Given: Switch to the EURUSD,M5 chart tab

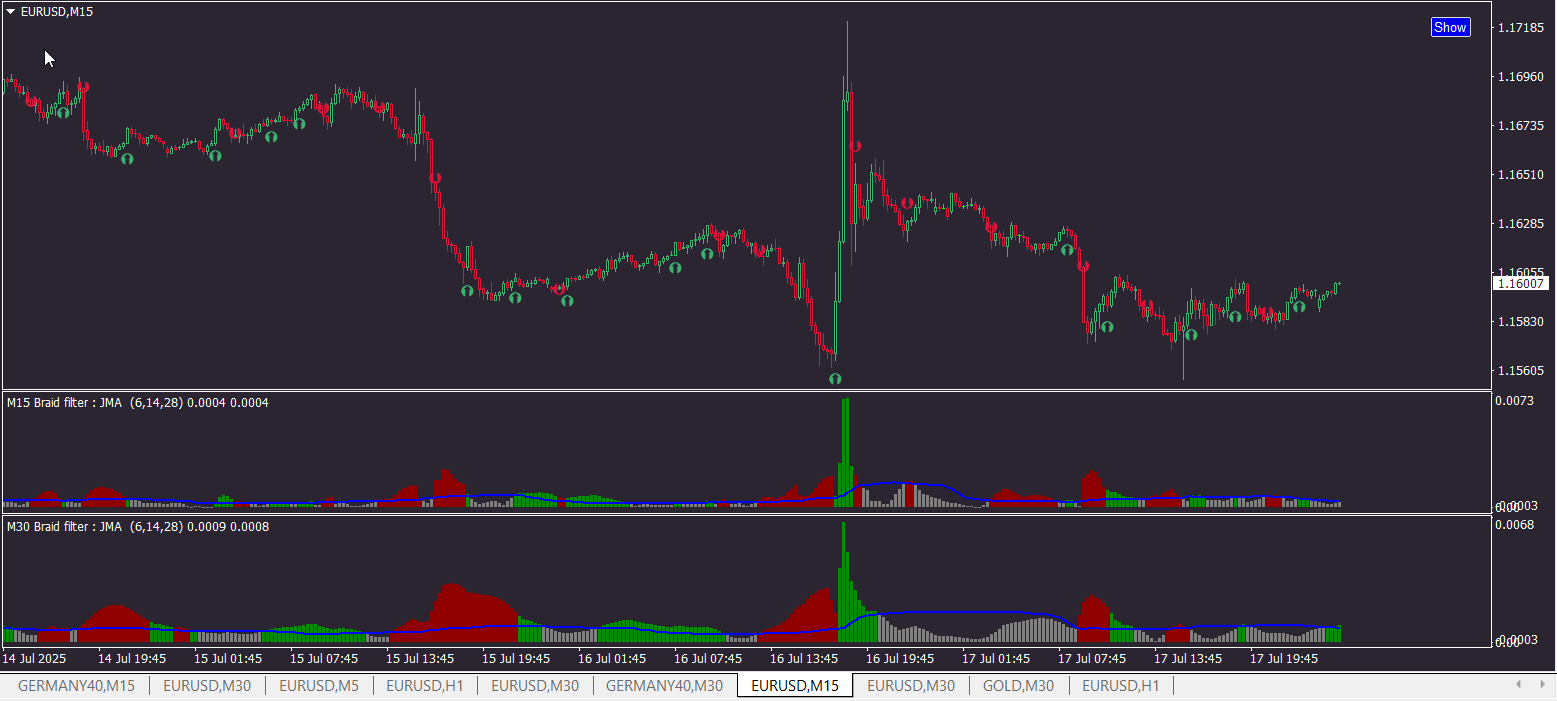Looking at the screenshot, I should coord(318,685).
